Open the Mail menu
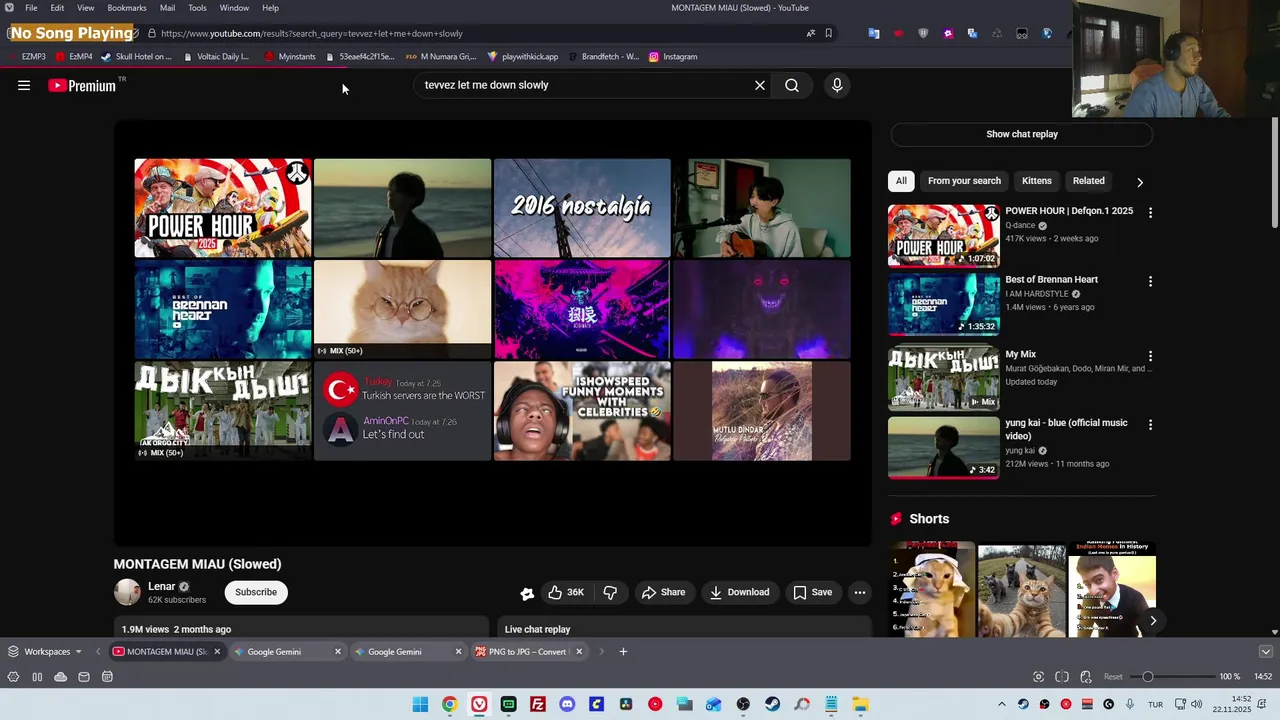The width and height of the screenshot is (1280, 720). tap(167, 8)
